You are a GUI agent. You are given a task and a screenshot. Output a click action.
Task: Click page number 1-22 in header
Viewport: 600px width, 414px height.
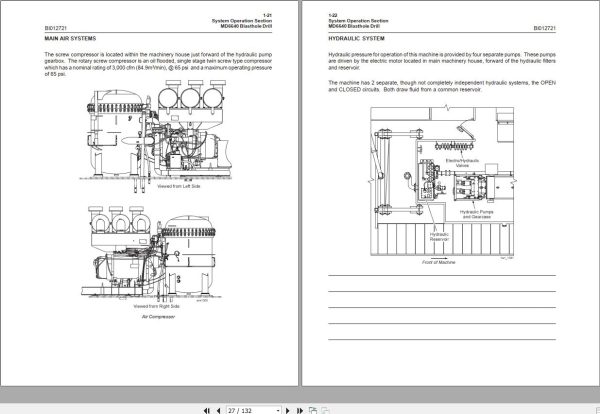click(333, 15)
